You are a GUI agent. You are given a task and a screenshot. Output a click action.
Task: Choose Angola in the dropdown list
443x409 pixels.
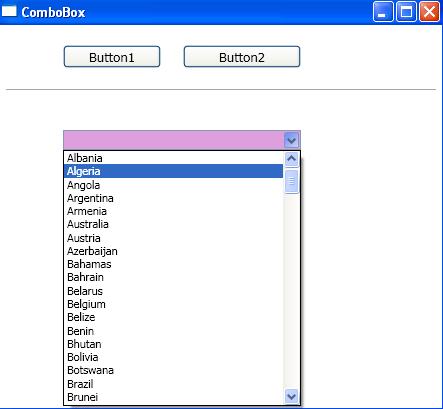pyautogui.click(x=173, y=184)
